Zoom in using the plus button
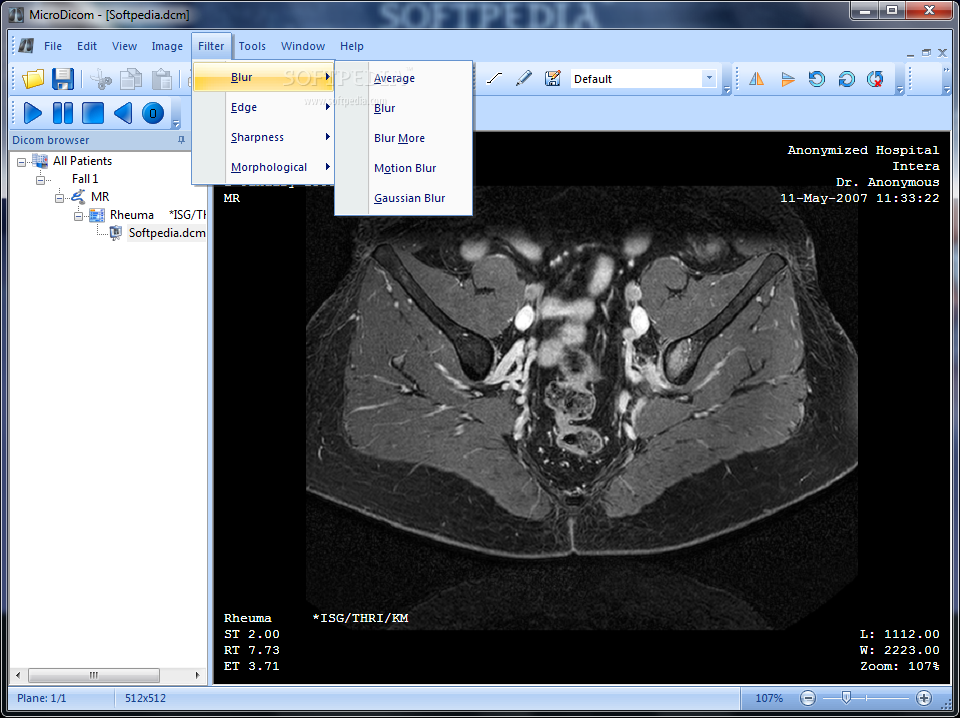 924,698
